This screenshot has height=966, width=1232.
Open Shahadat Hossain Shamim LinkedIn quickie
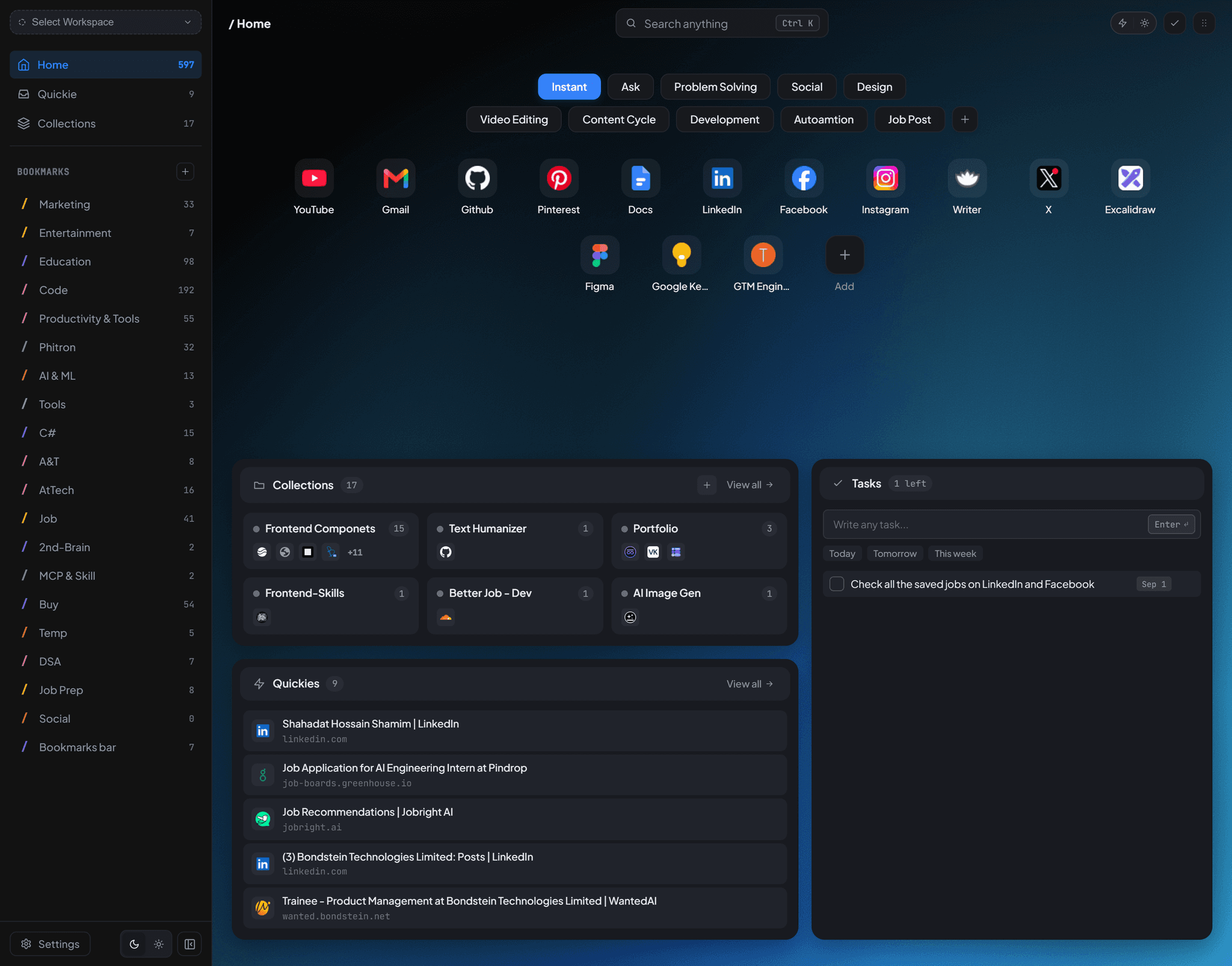coord(515,731)
